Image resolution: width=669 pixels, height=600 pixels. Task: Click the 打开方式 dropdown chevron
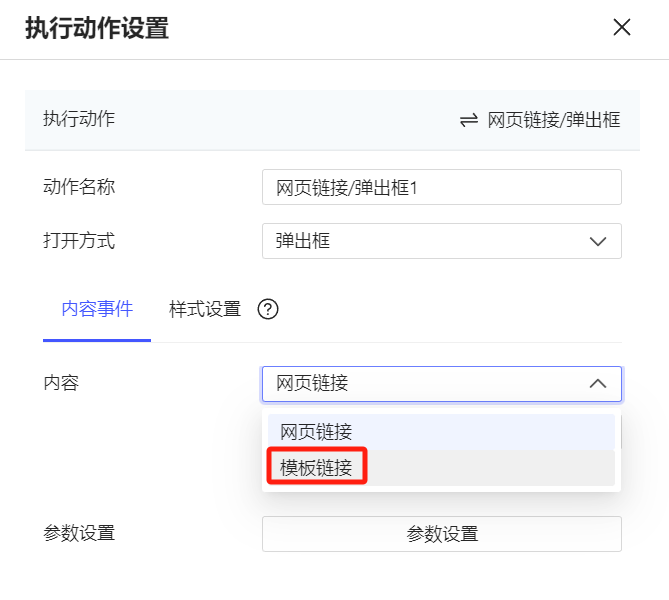coord(598,242)
